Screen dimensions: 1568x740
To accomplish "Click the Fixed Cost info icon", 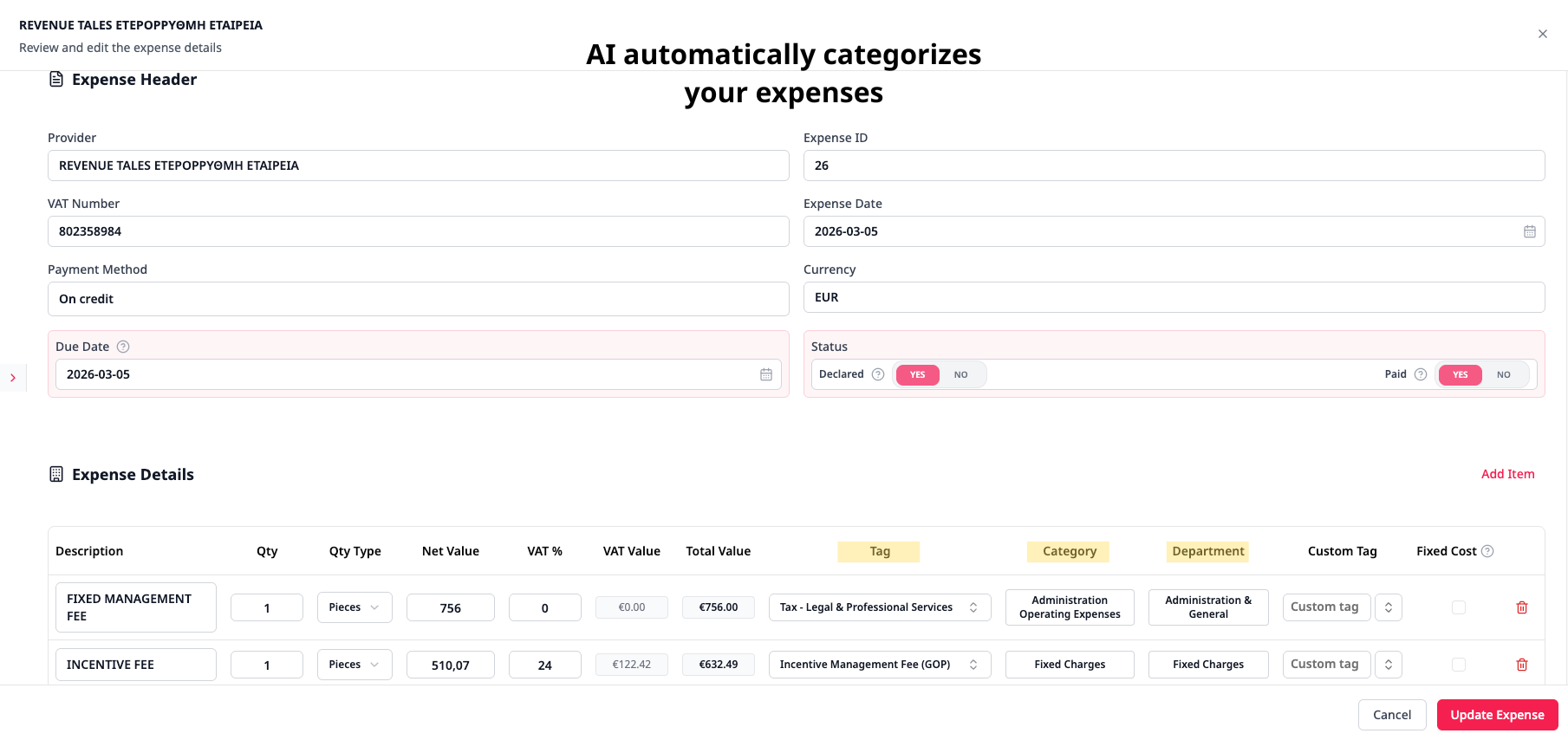I will 1487,551.
